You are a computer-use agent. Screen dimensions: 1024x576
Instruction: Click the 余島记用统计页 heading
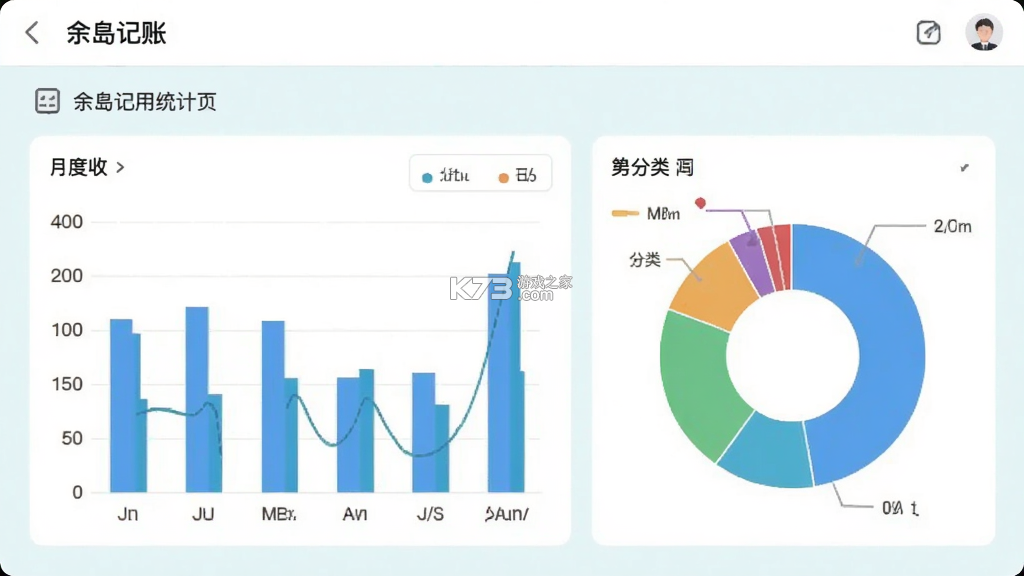[144, 102]
